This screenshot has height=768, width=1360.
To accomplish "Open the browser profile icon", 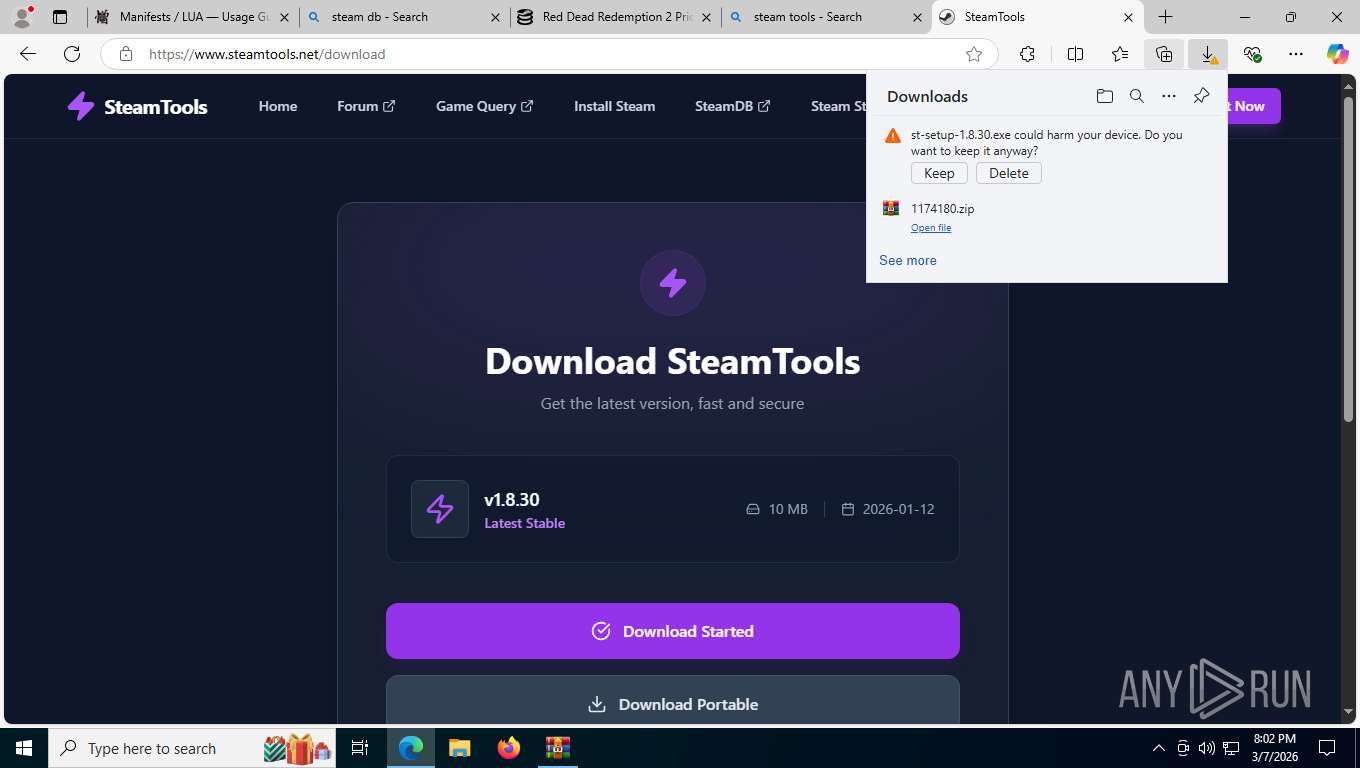I will click(22, 17).
